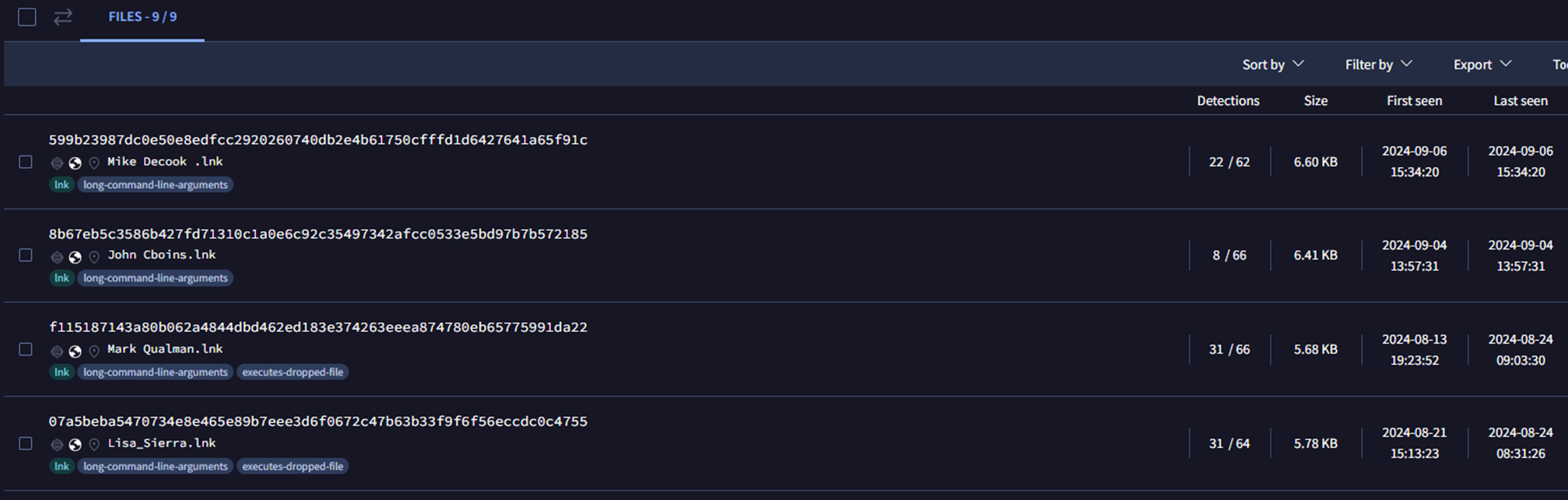Click the target icon in John Cboins row
1568x500 pixels.
tap(57, 257)
